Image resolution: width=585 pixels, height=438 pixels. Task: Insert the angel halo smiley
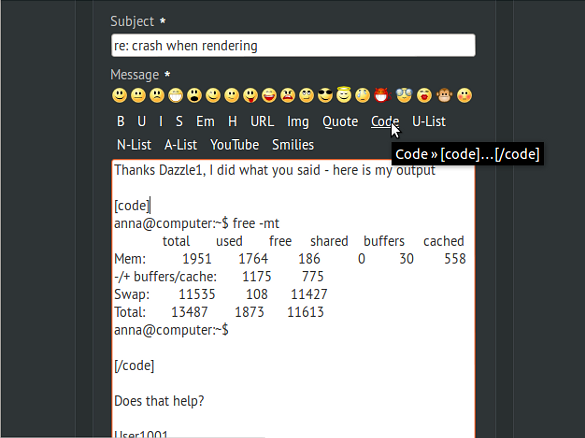pyautogui.click(x=344, y=95)
